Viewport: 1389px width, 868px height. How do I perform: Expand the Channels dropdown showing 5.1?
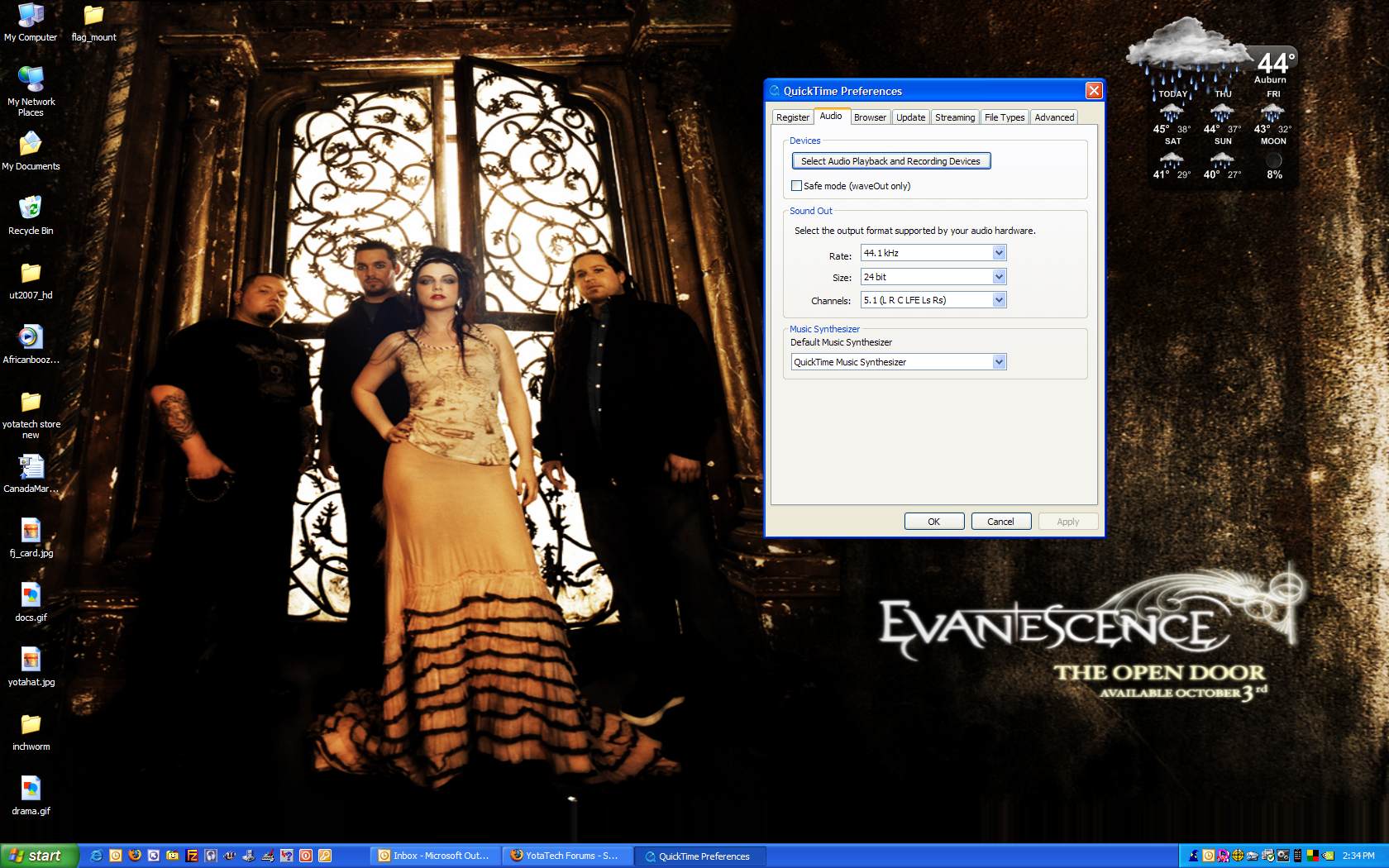click(x=999, y=300)
